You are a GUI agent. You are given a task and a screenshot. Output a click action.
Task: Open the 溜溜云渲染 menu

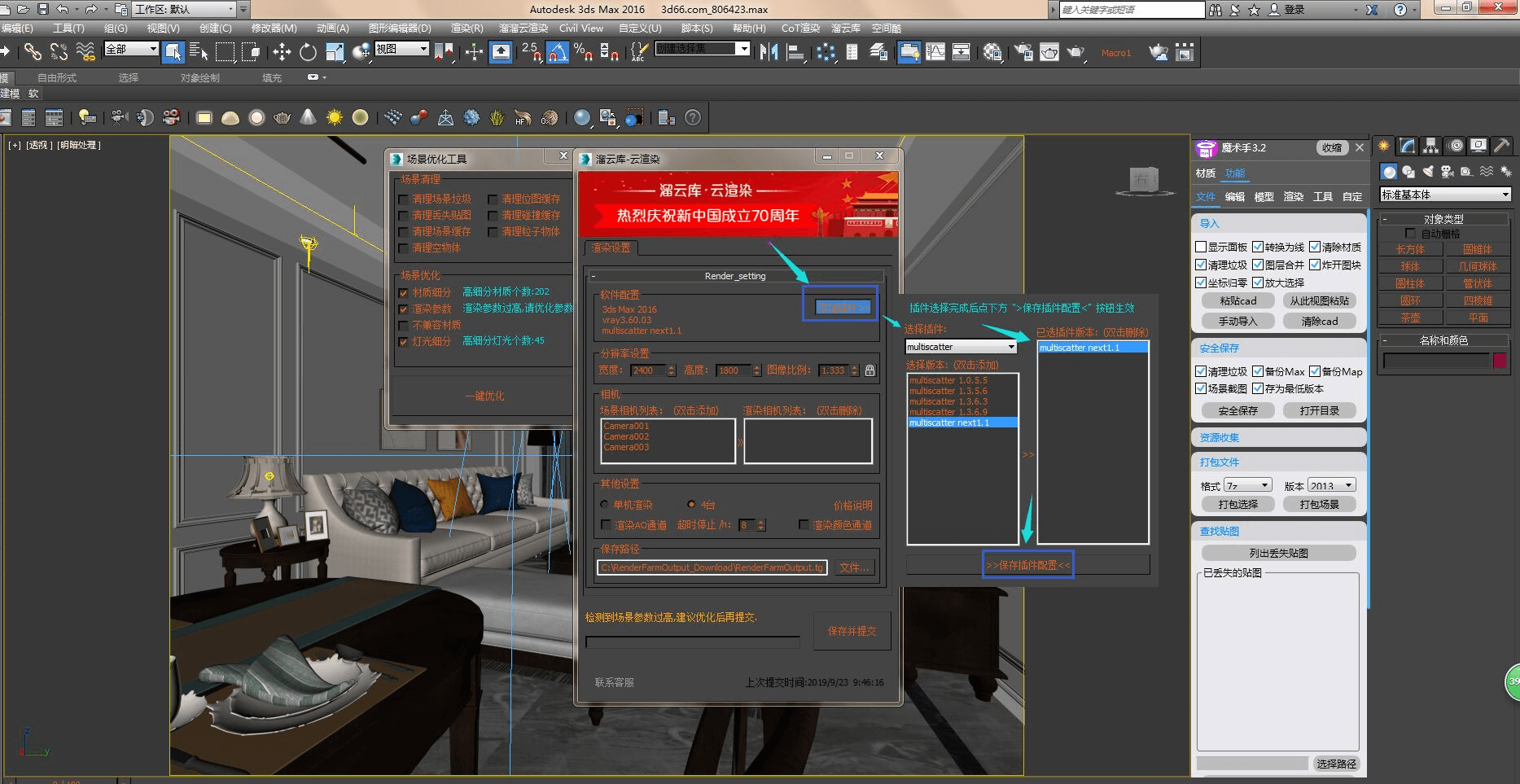523,28
